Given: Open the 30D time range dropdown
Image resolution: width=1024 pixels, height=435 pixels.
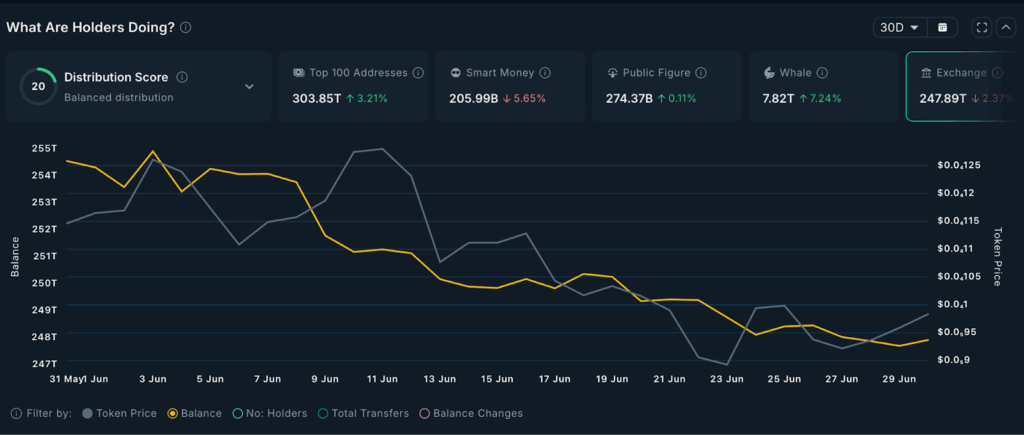Looking at the screenshot, I should click(899, 27).
